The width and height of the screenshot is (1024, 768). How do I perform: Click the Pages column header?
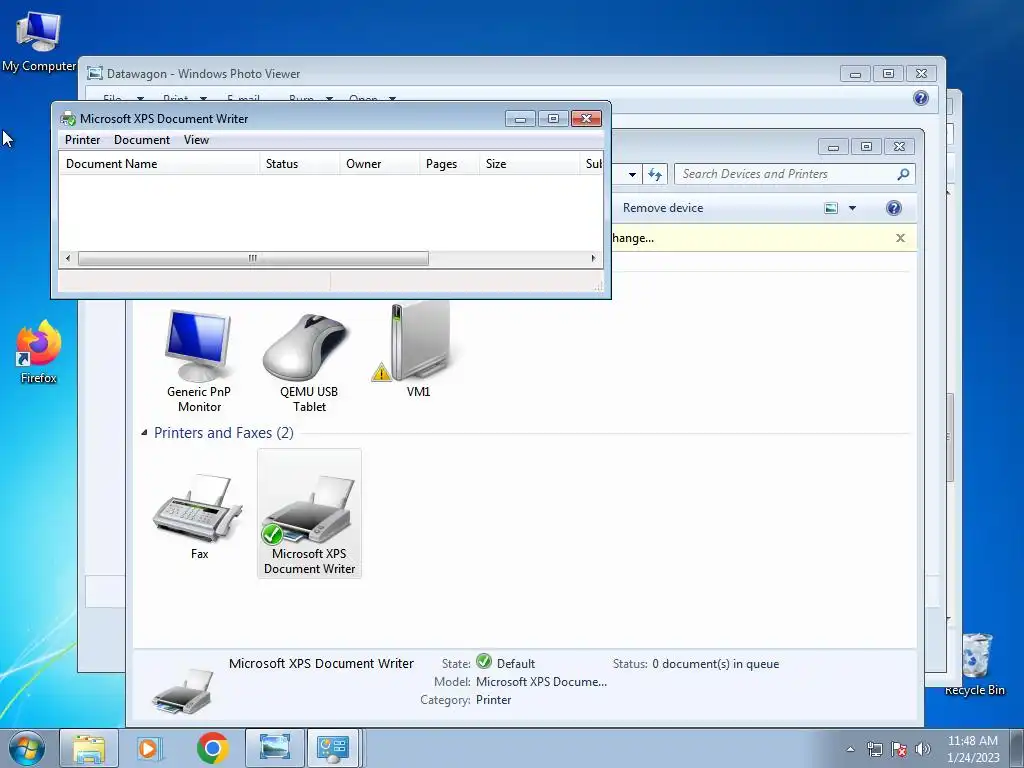tap(449, 164)
